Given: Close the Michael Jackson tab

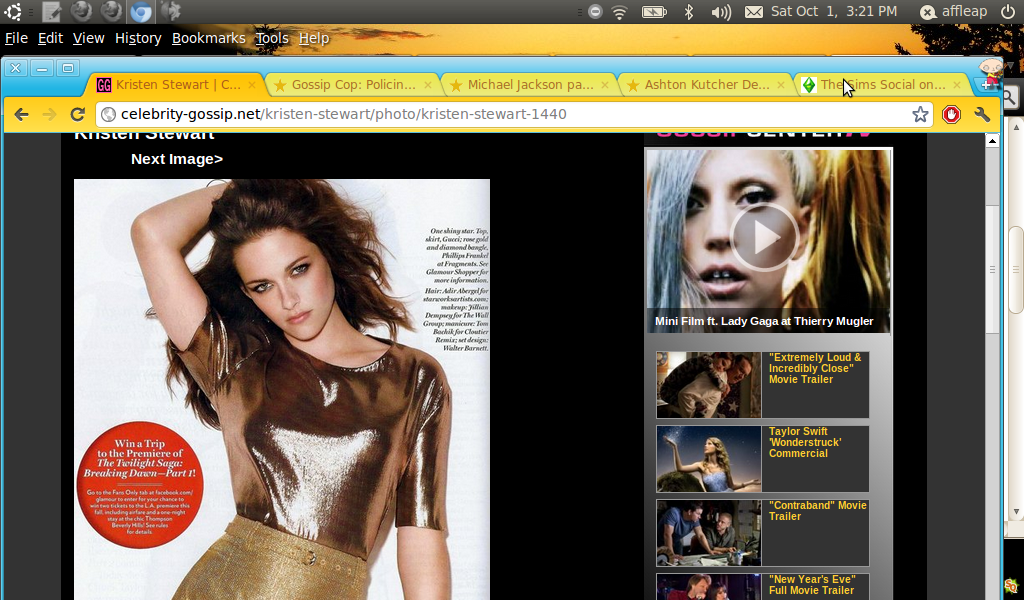Looking at the screenshot, I should (x=605, y=85).
